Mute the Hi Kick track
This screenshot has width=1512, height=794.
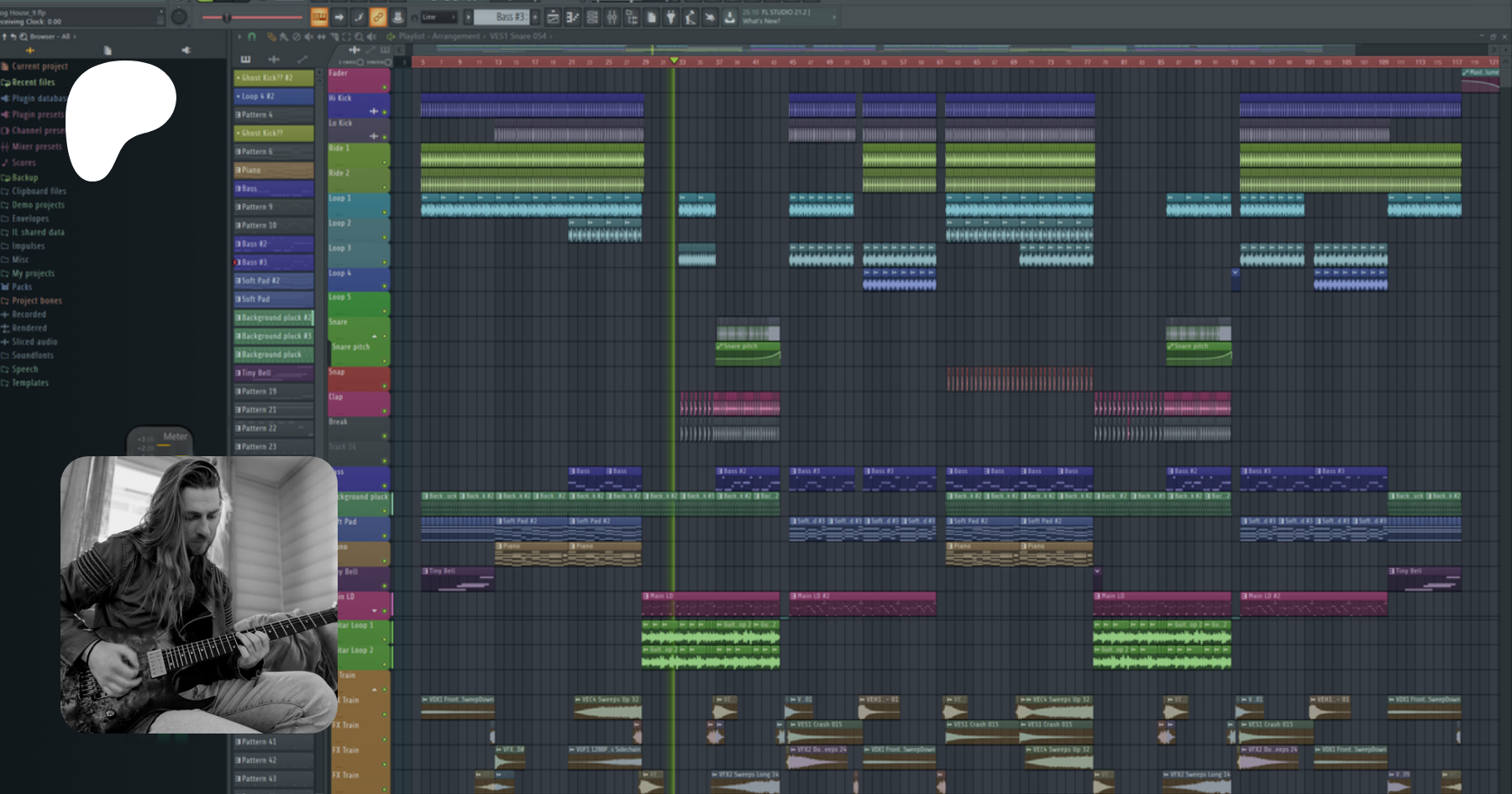(x=385, y=112)
